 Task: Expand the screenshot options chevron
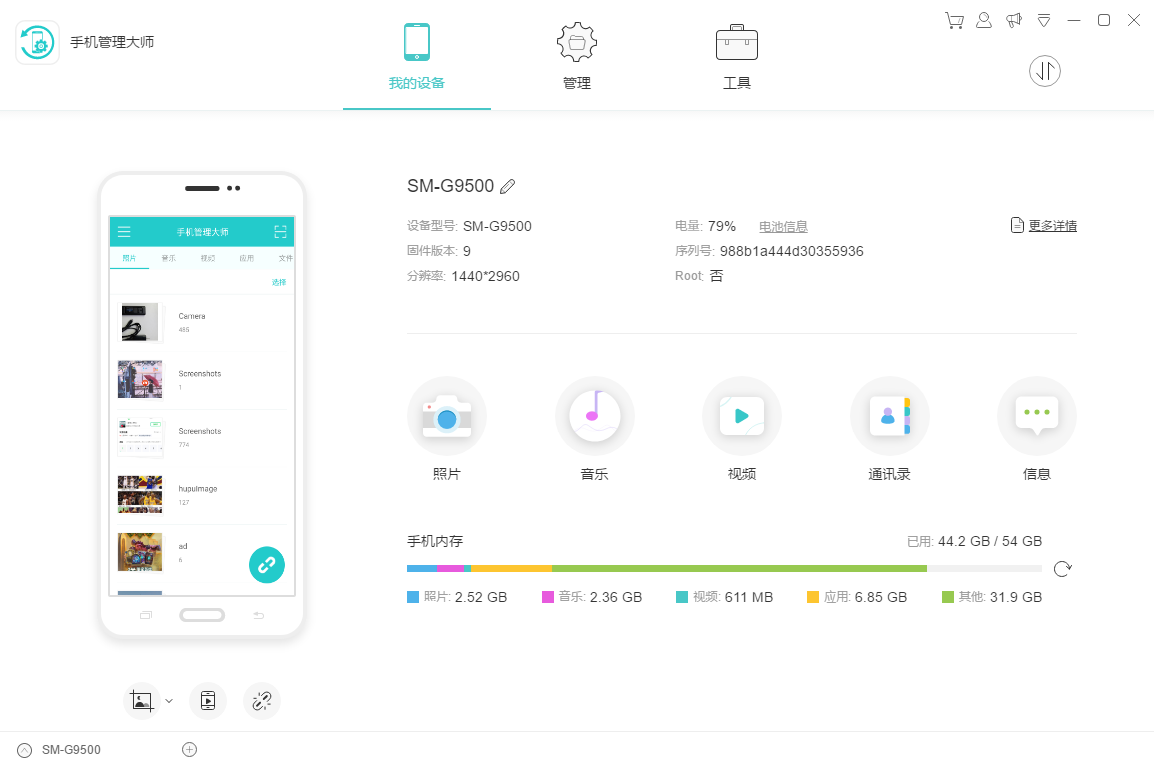tap(168, 701)
